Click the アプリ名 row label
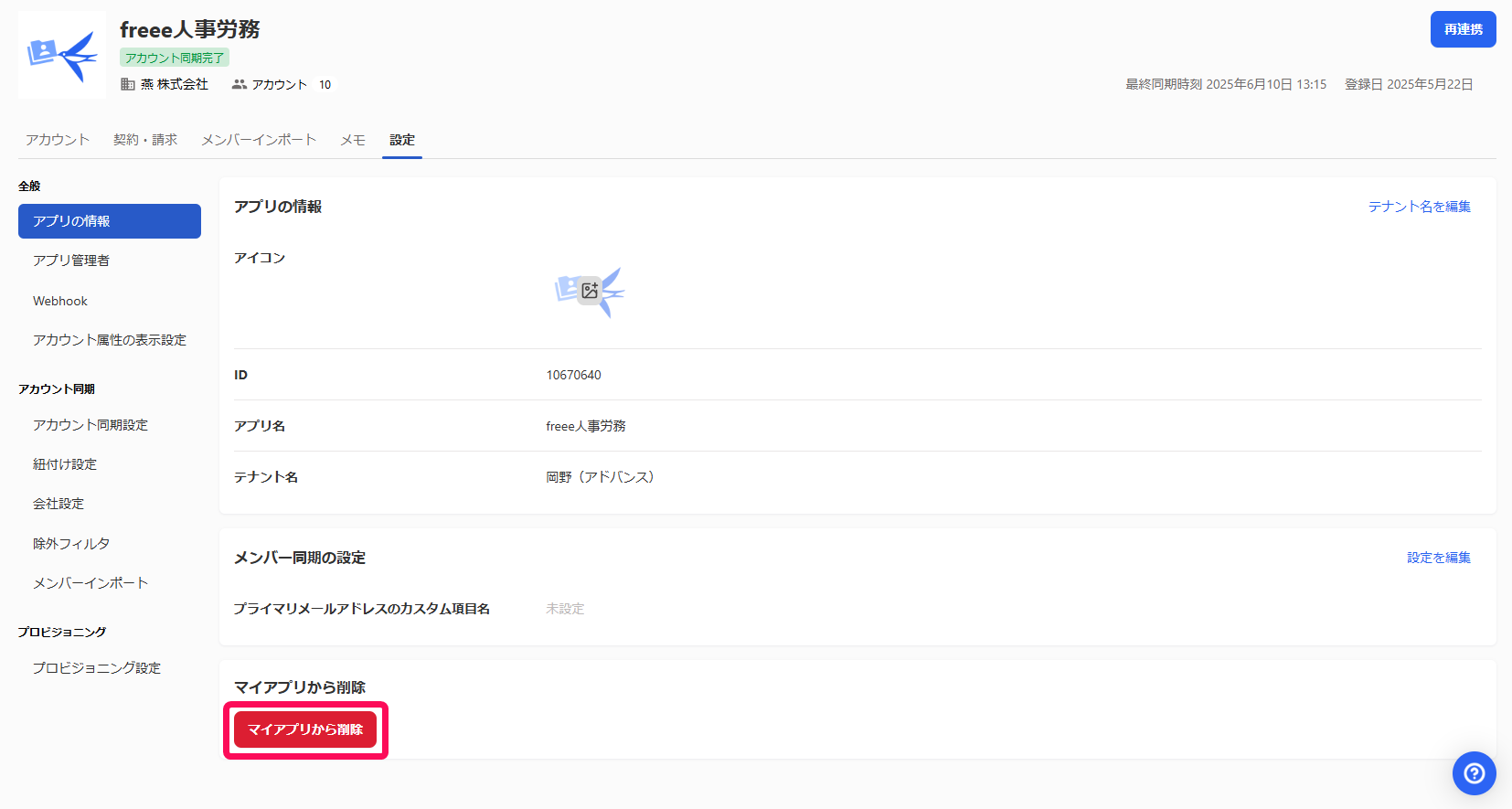Viewport: 1512px width, 809px height. 260,426
